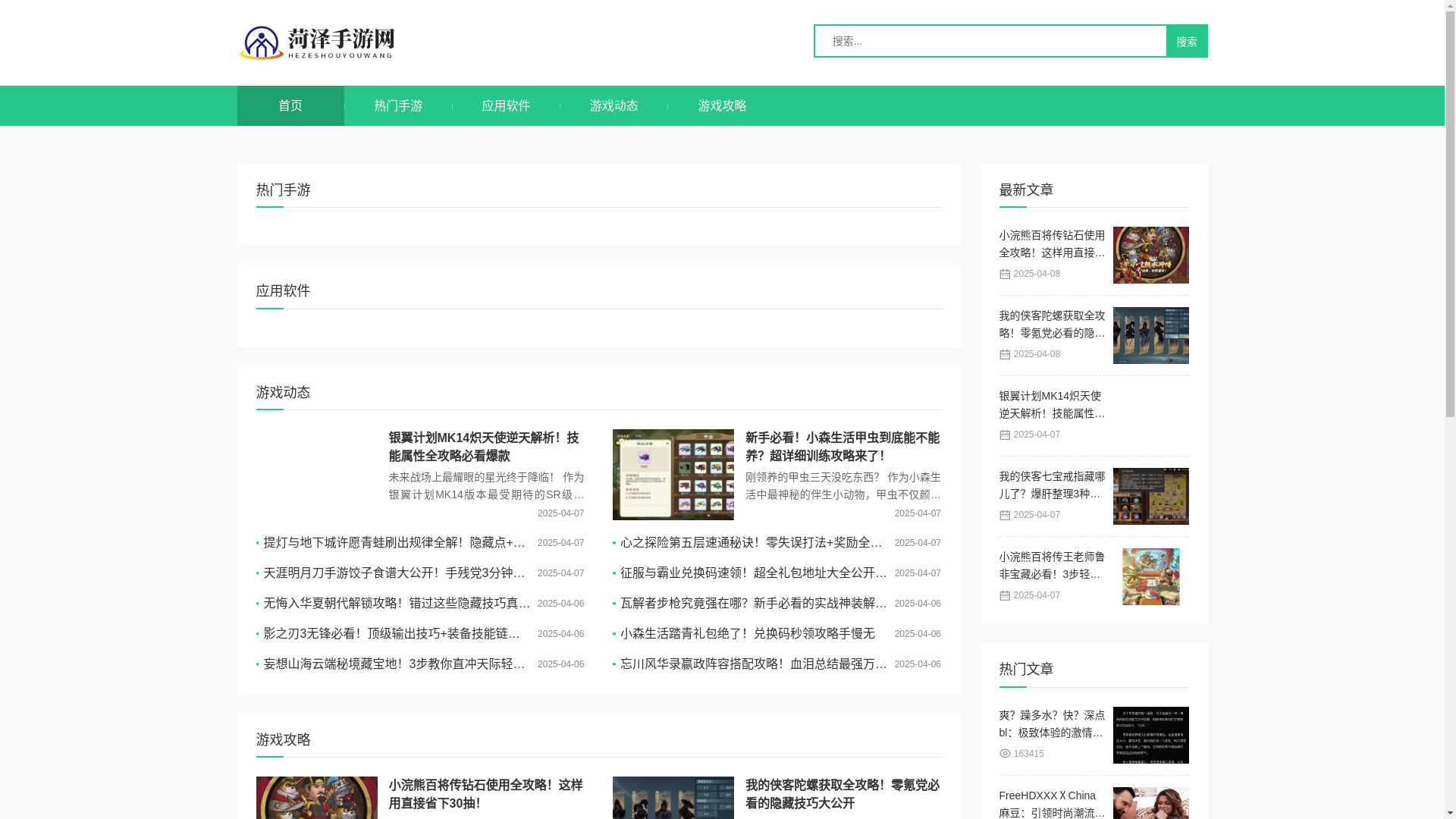Open hot article FreeHDXXX X China 麻豆
Screen dimensions: 1456x819
1052,804
